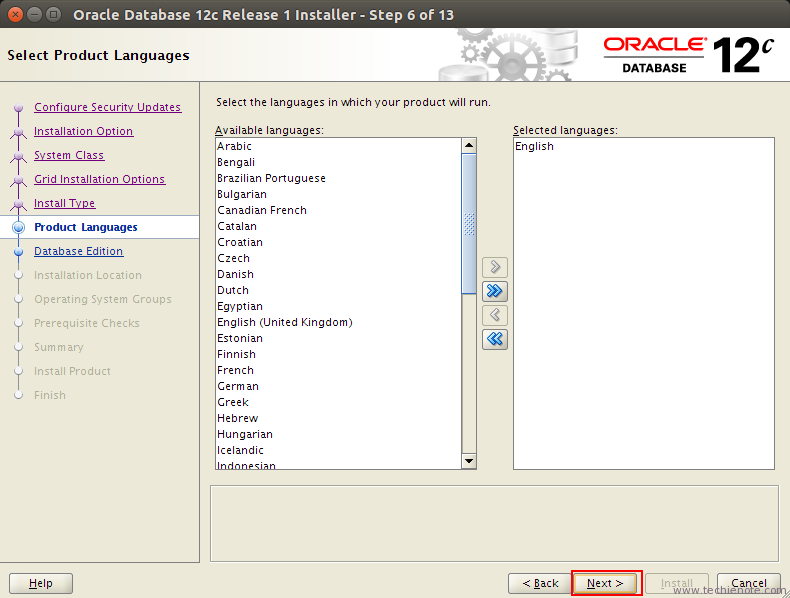
Task: Go to Configure Security Updates step
Action: [107, 107]
